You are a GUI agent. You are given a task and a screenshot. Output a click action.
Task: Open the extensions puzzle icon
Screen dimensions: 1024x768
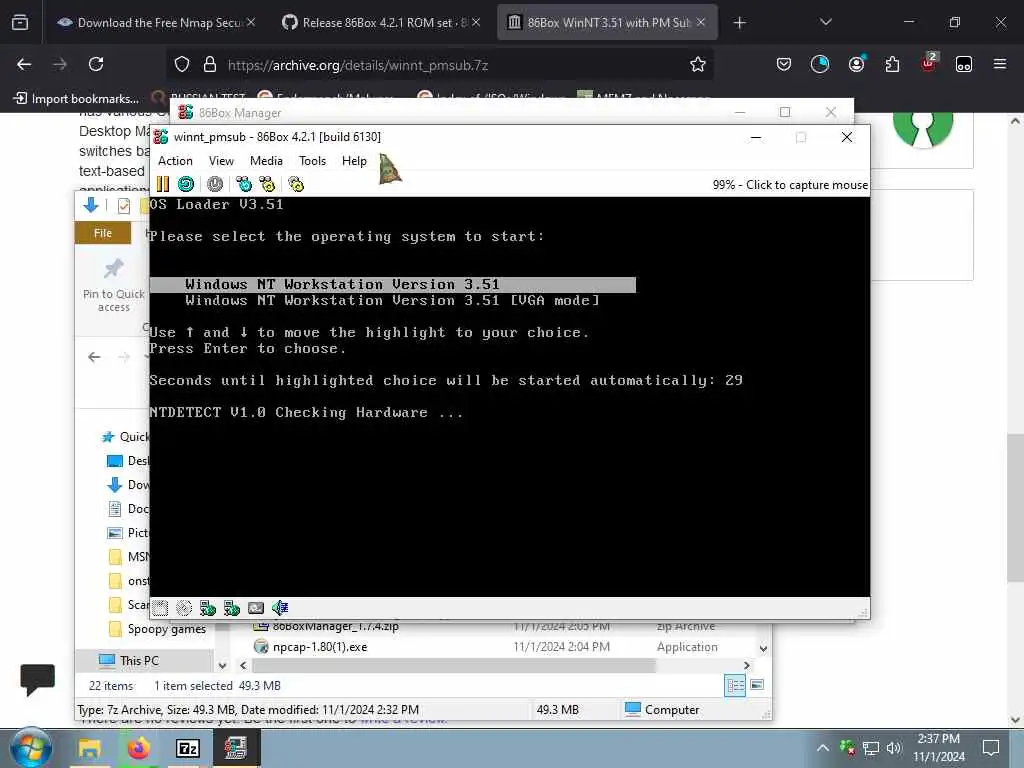(892, 64)
